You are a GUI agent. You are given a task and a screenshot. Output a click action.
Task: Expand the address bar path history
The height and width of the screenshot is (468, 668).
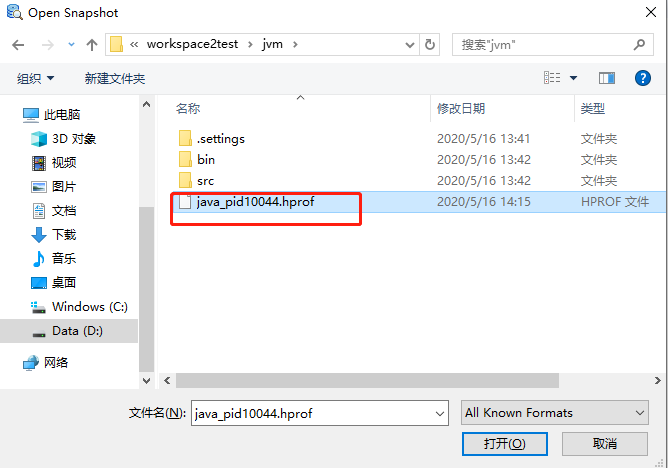click(x=409, y=45)
